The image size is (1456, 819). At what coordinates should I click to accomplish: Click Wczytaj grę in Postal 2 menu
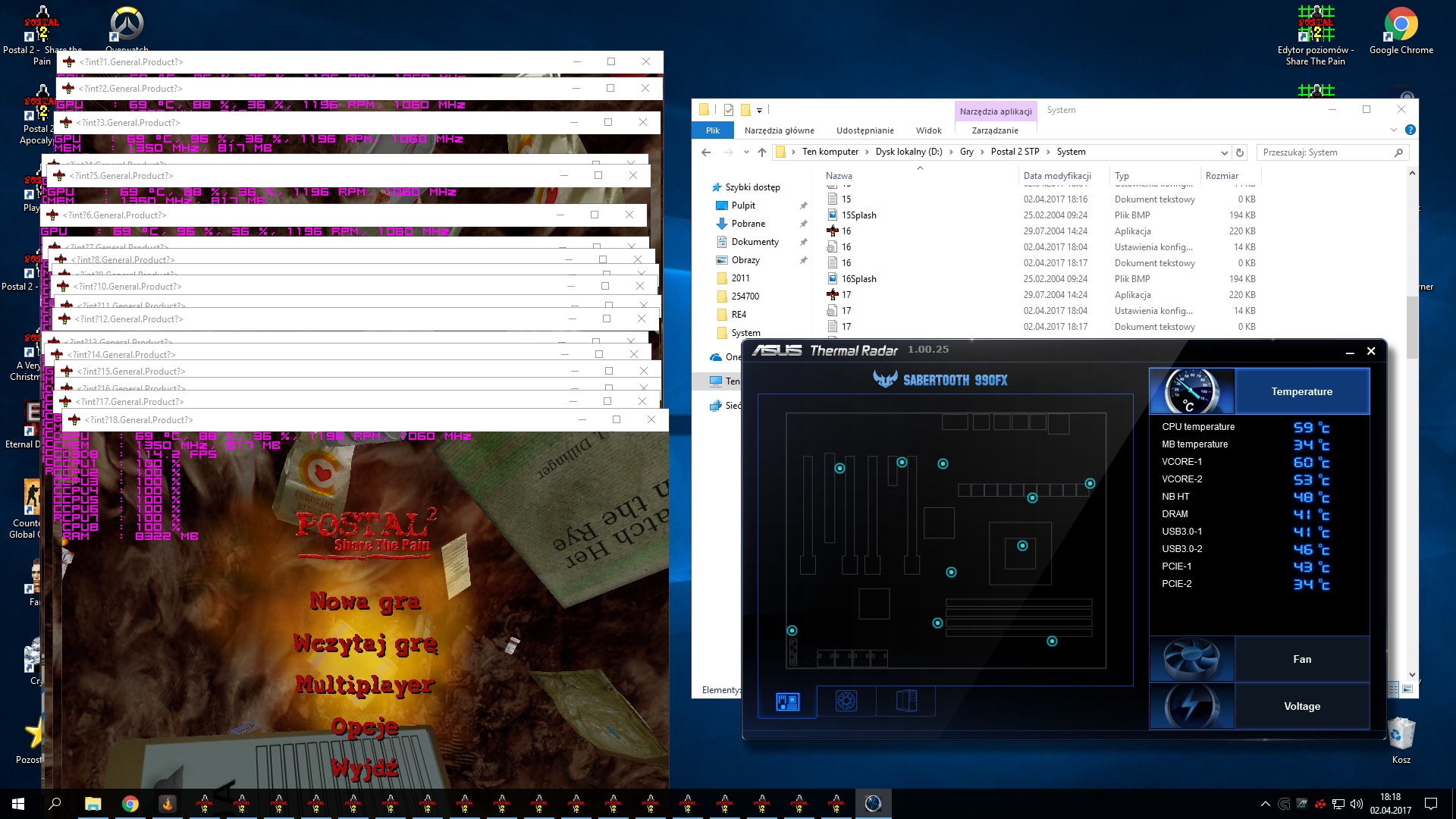point(365,644)
